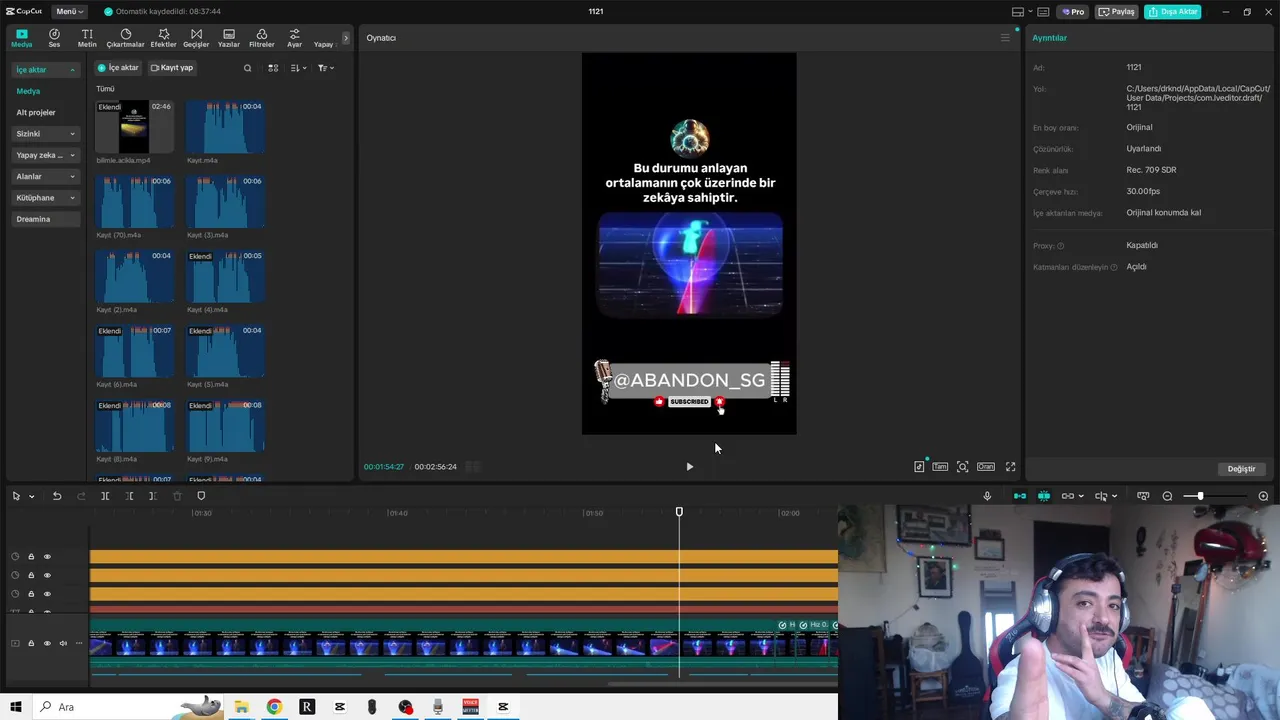Open the Ses audio tab icon
The image size is (1280, 720).
[54, 38]
